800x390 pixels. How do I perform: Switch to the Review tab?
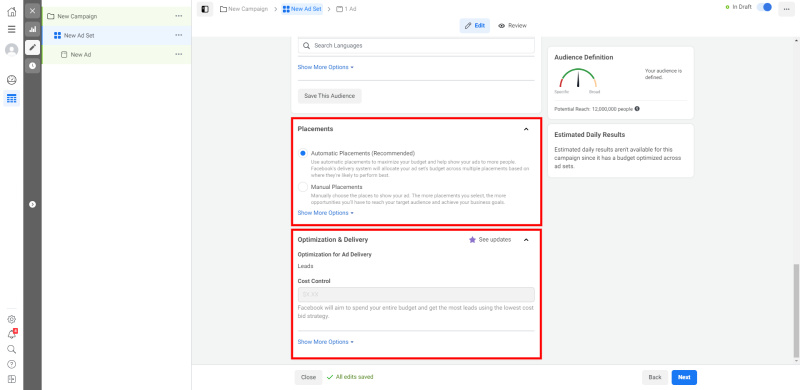pyautogui.click(x=512, y=26)
